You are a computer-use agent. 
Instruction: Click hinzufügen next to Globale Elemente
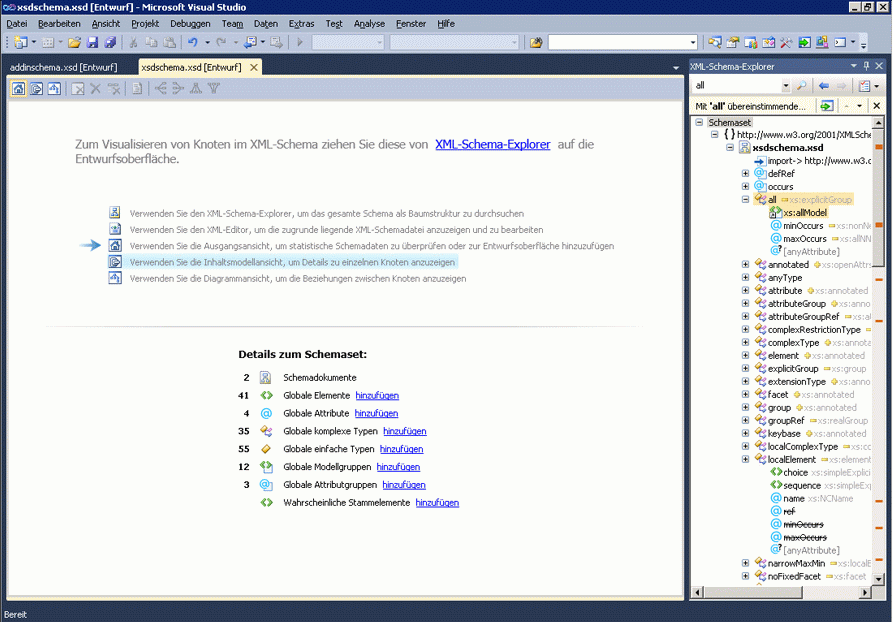(x=377, y=395)
